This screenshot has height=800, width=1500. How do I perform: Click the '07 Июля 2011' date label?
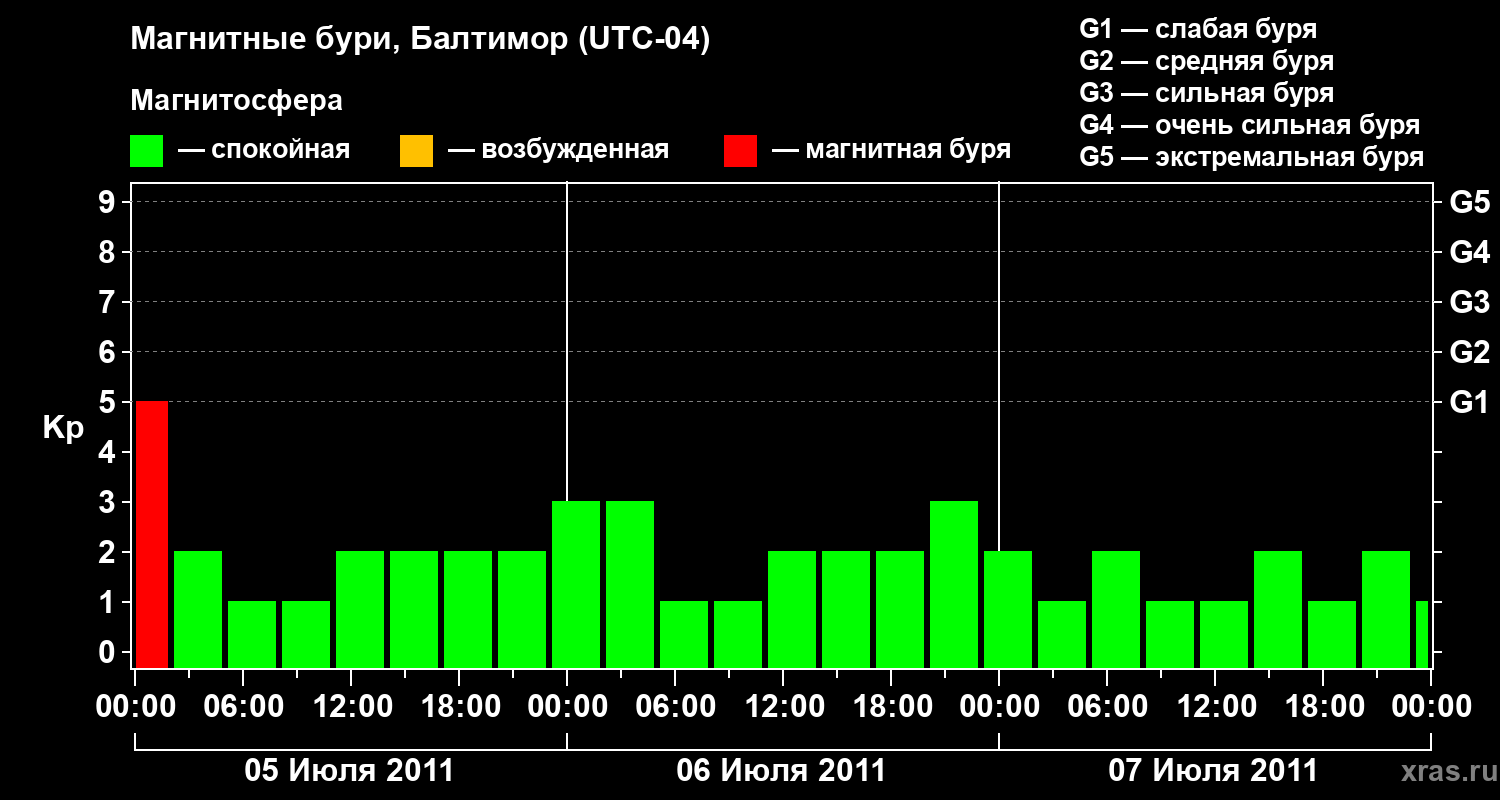[x=1214, y=771]
